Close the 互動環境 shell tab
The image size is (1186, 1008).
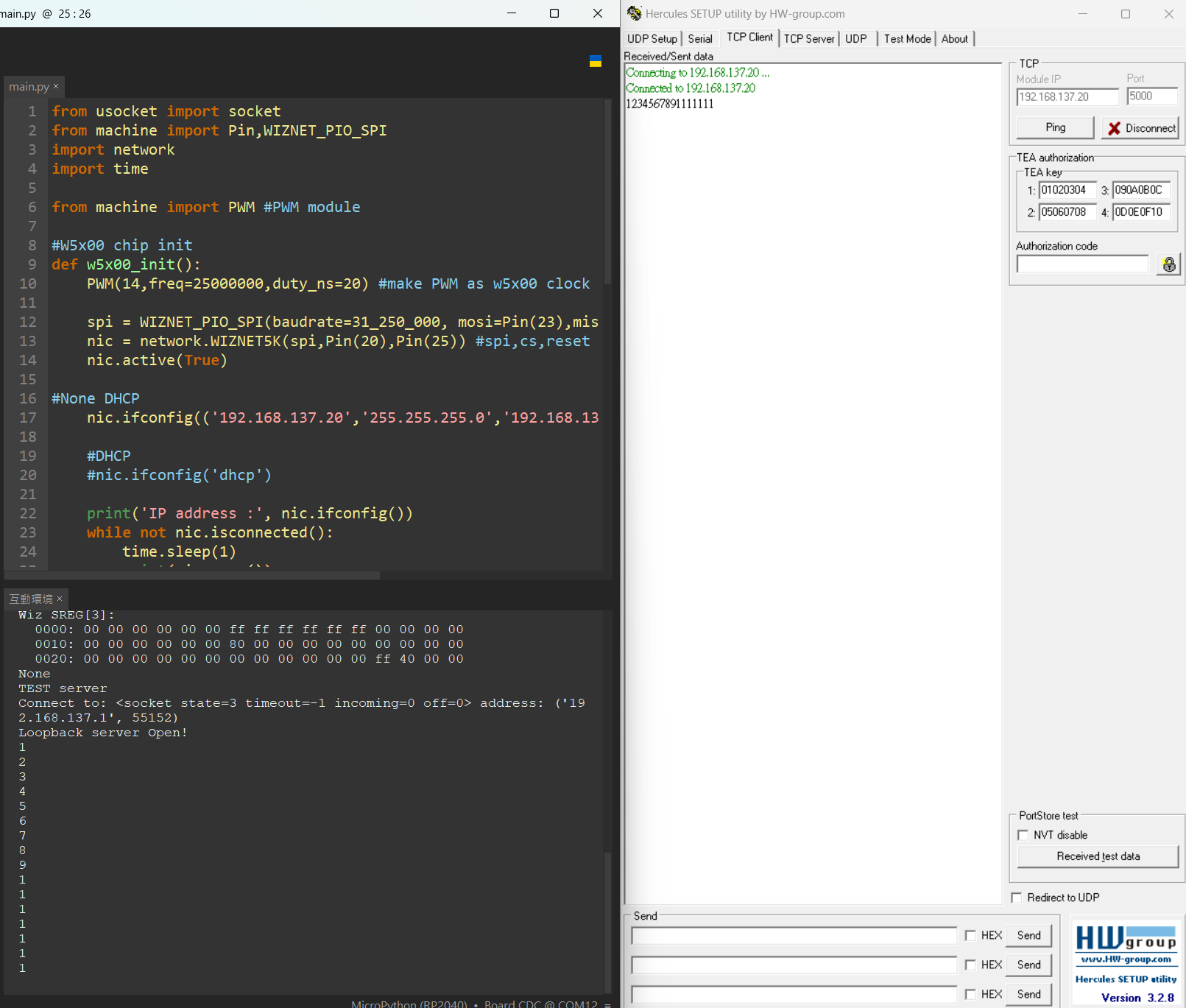(60, 599)
